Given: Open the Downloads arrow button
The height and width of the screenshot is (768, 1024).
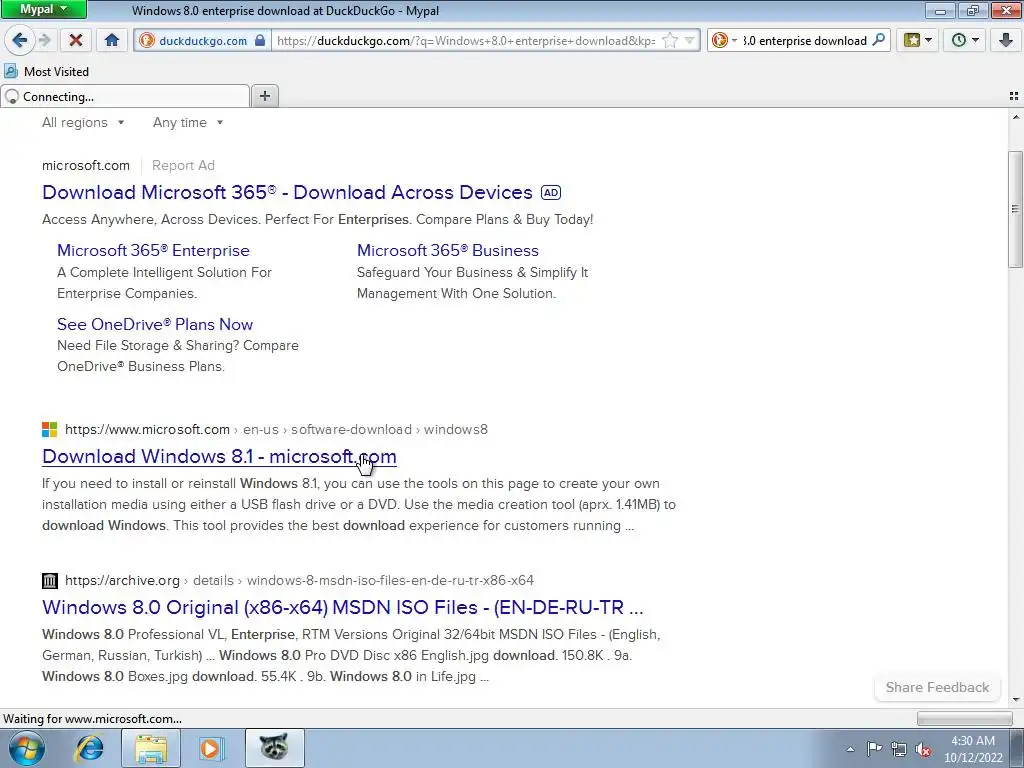Looking at the screenshot, I should point(1006,40).
